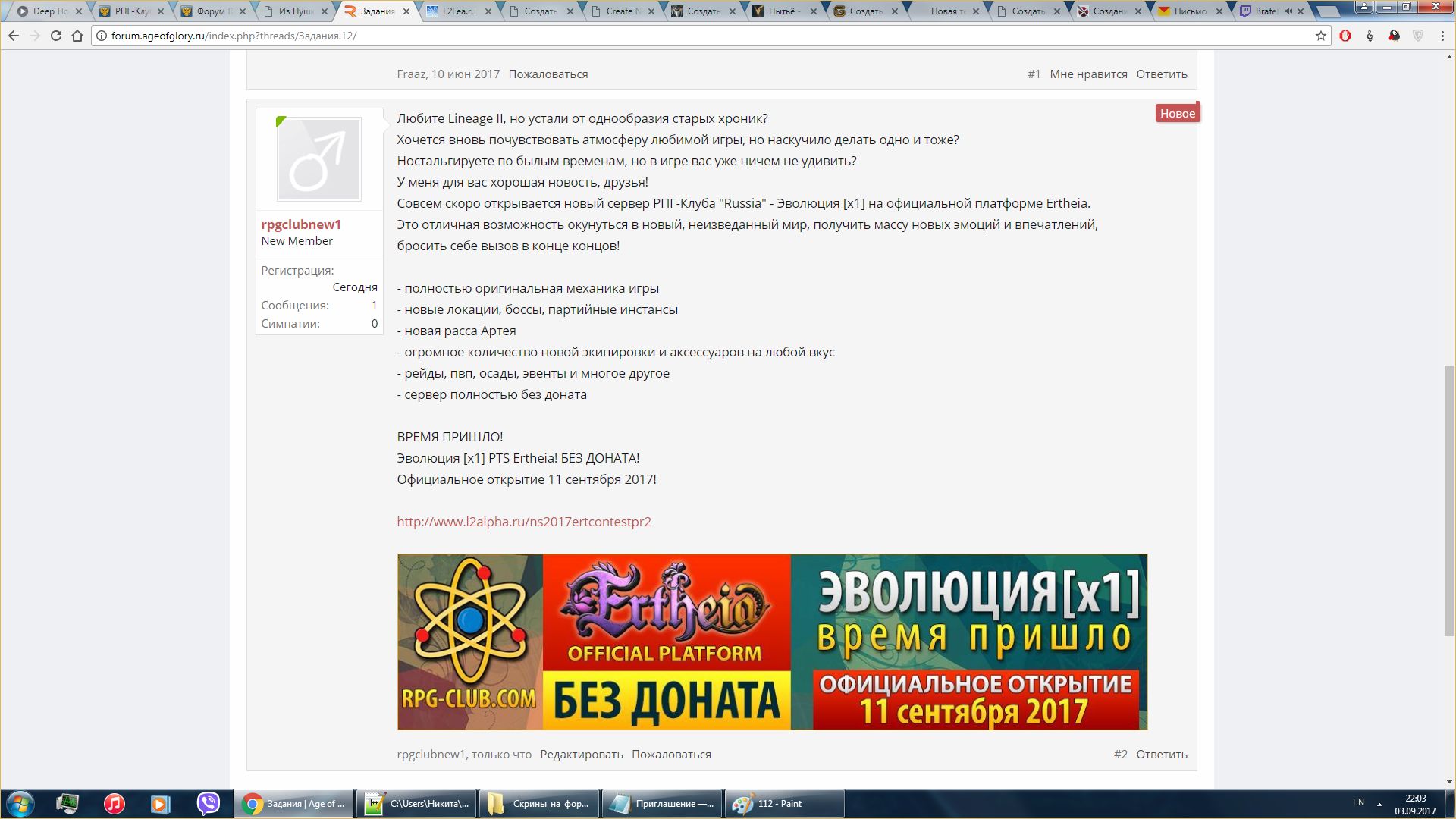Reload the forum page
Screen dimensions: 1456x819
tap(56, 36)
